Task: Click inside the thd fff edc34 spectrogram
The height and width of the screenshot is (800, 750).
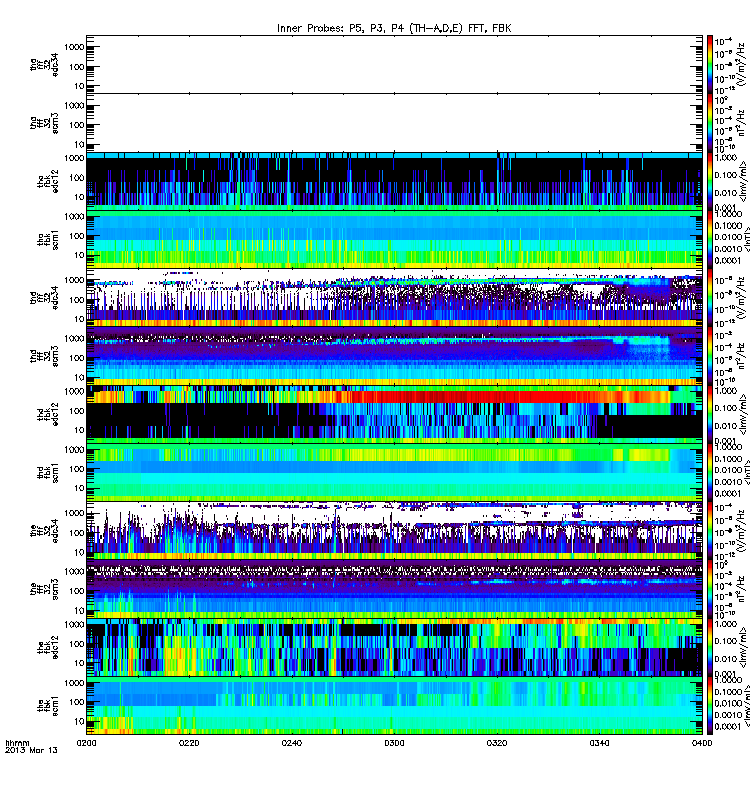Action: 394,297
